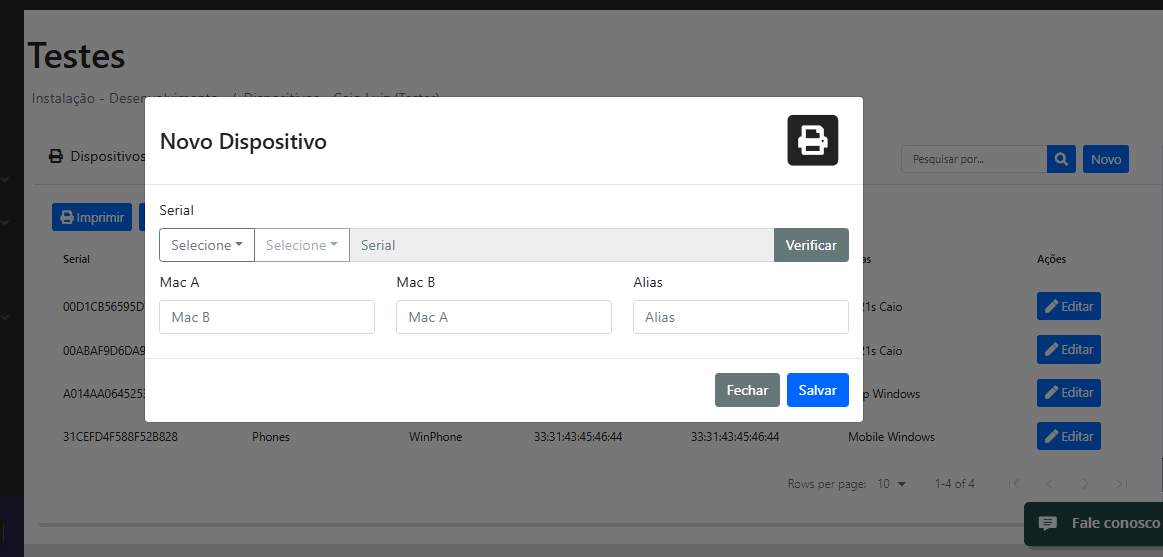Edit the Mobile Windows device row
The width and height of the screenshot is (1163, 557).
pyautogui.click(x=1068, y=436)
